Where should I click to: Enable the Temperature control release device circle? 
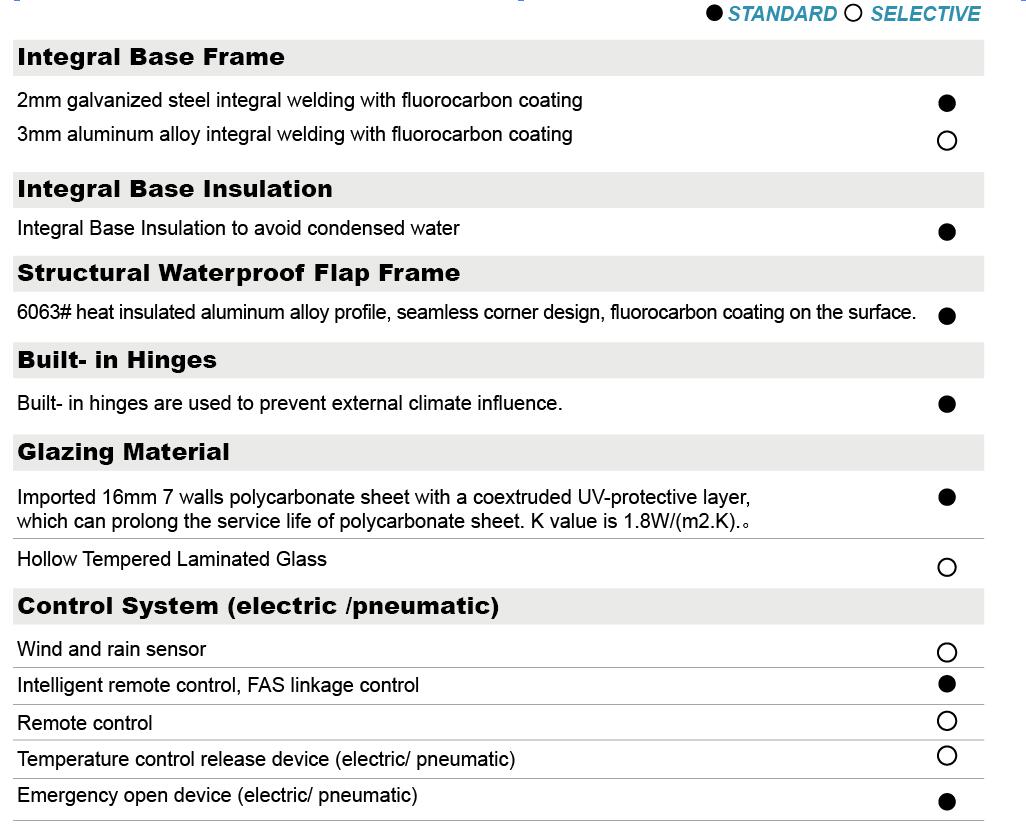coord(947,755)
